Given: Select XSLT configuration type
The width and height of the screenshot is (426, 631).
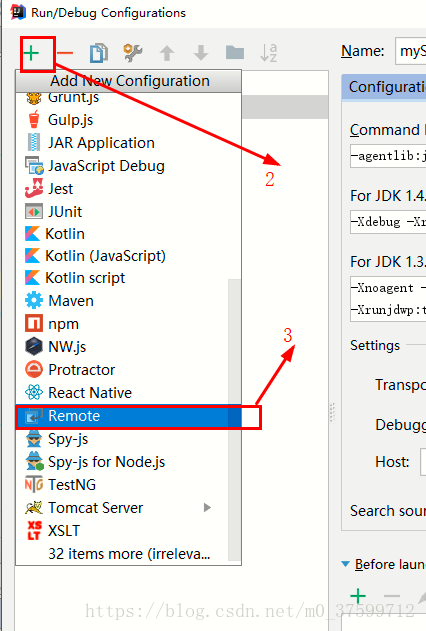Looking at the screenshot, I should 128,531.
